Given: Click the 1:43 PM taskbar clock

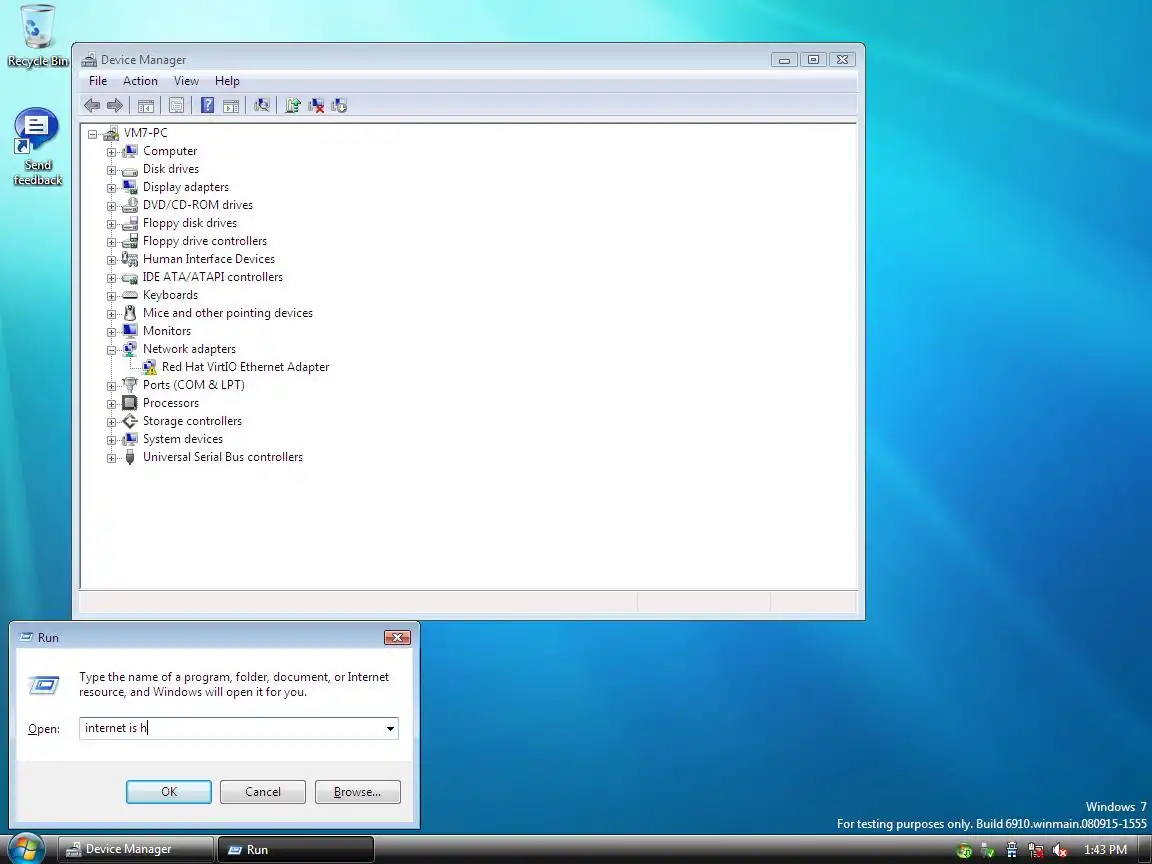Looking at the screenshot, I should [1105, 850].
